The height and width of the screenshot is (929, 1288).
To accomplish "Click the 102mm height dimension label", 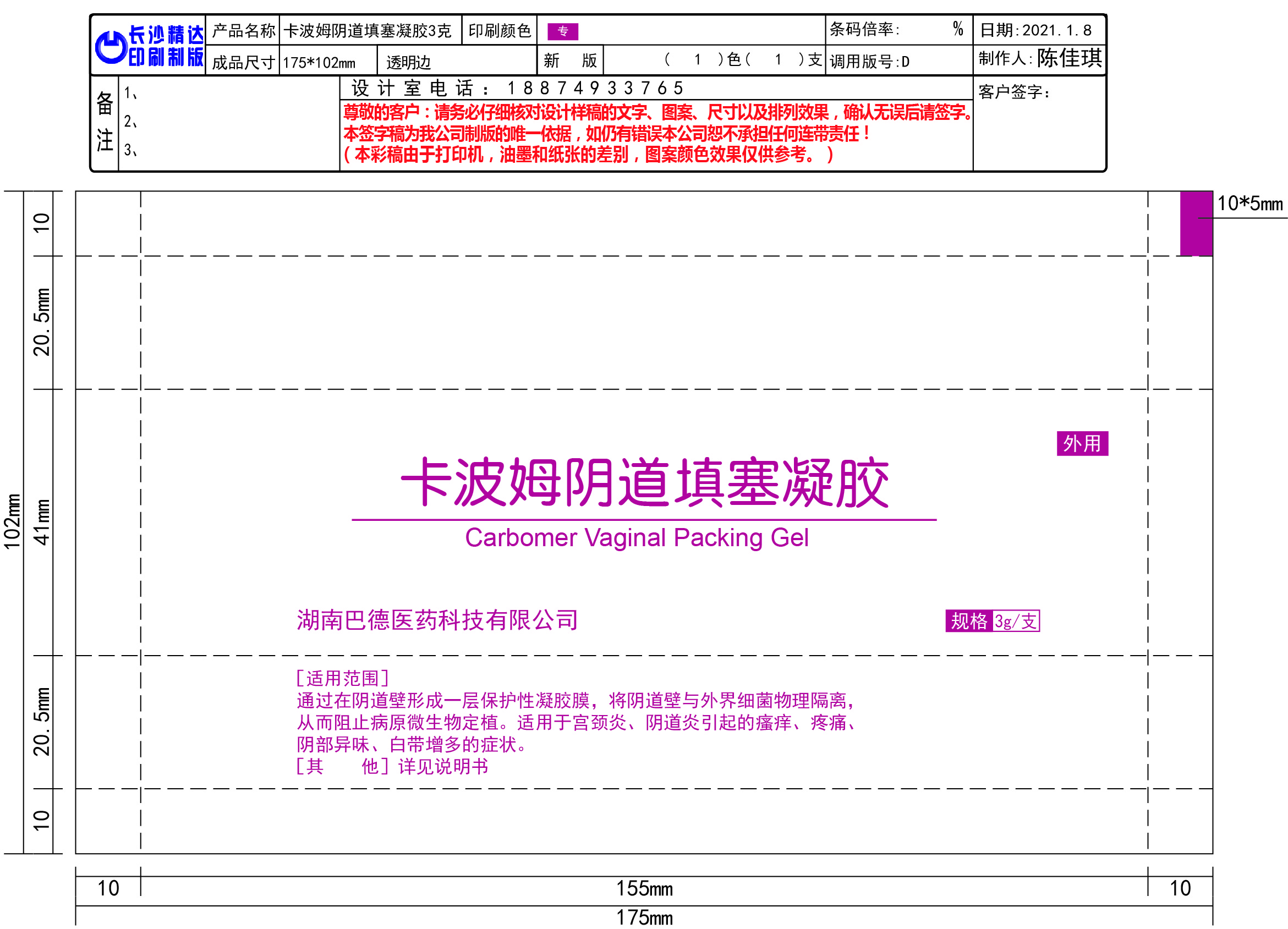I will click(x=13, y=521).
